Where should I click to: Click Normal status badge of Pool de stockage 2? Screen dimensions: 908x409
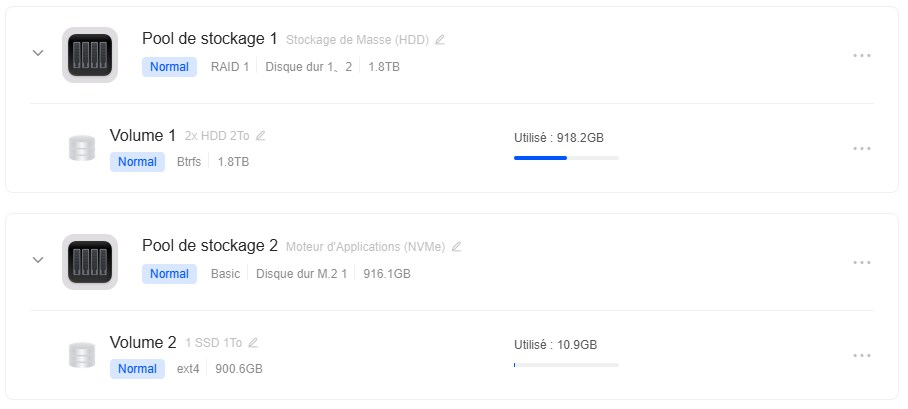pos(169,274)
